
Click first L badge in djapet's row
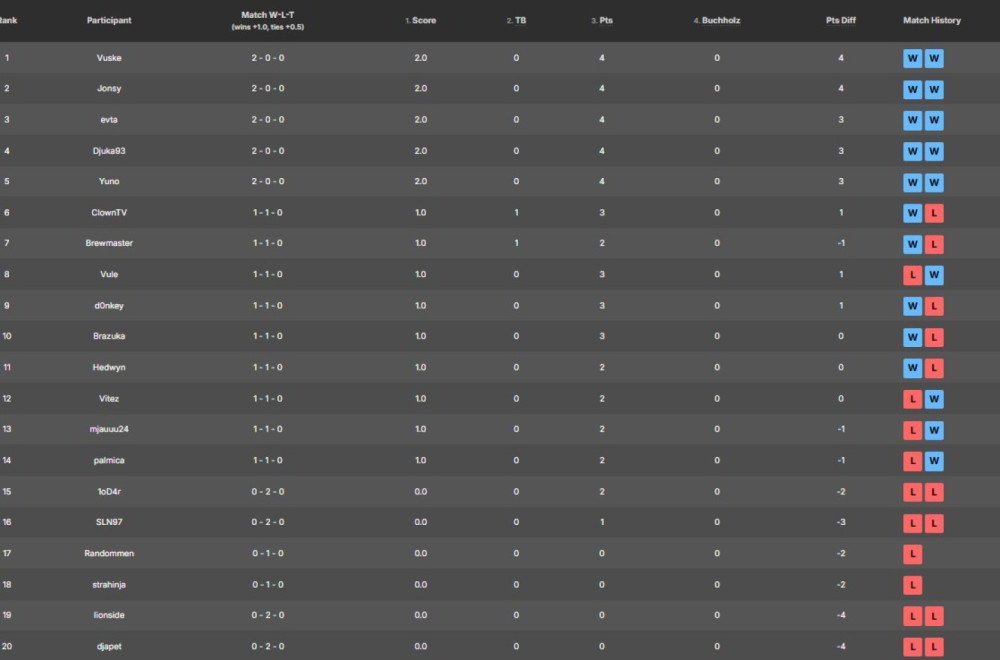[x=912, y=648]
